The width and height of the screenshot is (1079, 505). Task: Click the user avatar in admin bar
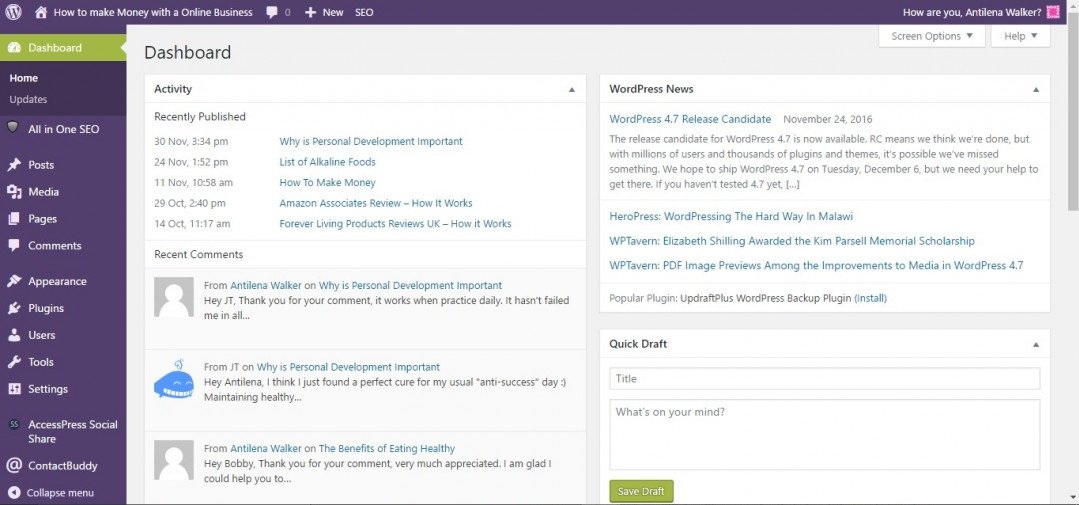(1053, 12)
